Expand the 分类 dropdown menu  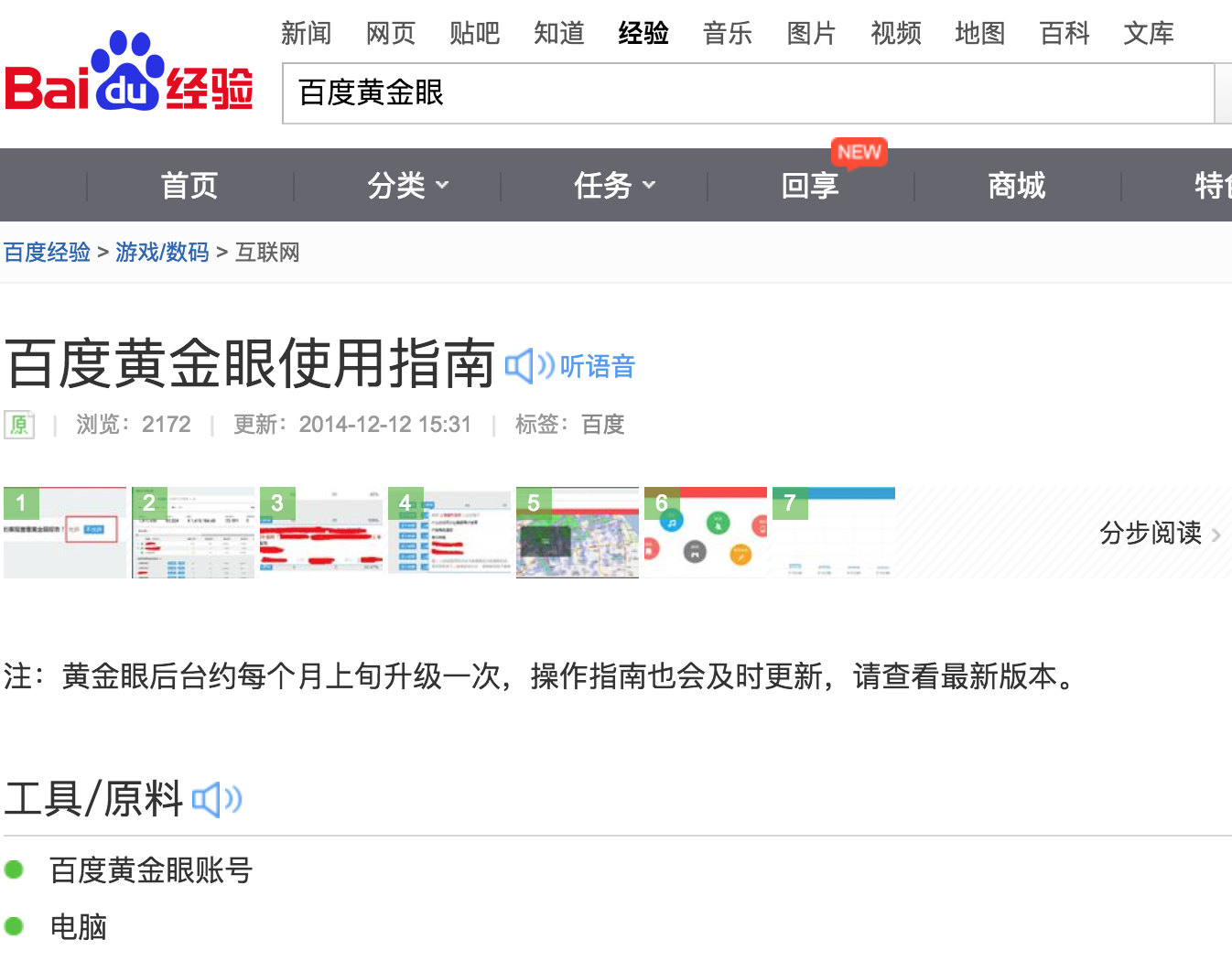pos(408,186)
